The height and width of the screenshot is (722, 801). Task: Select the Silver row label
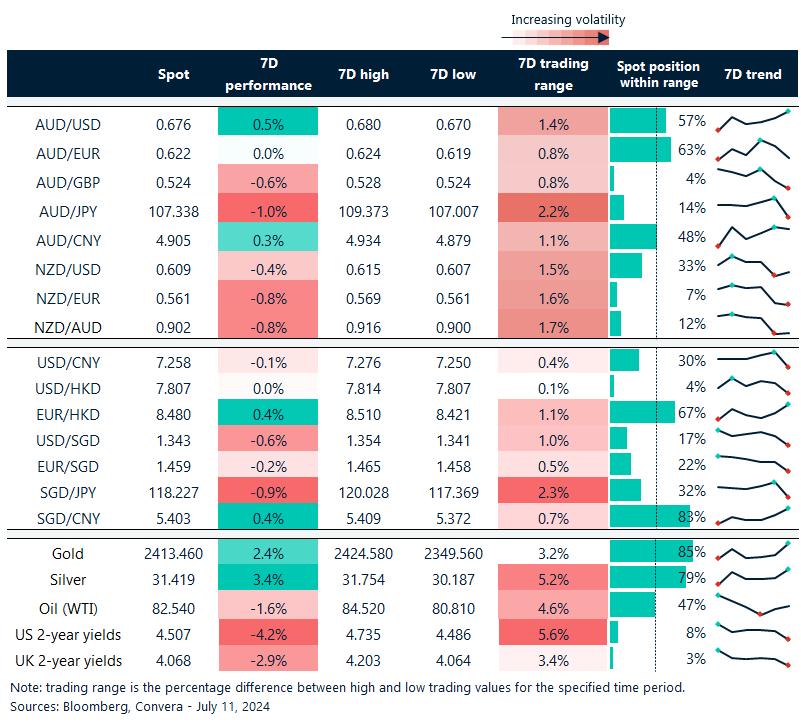(68, 580)
